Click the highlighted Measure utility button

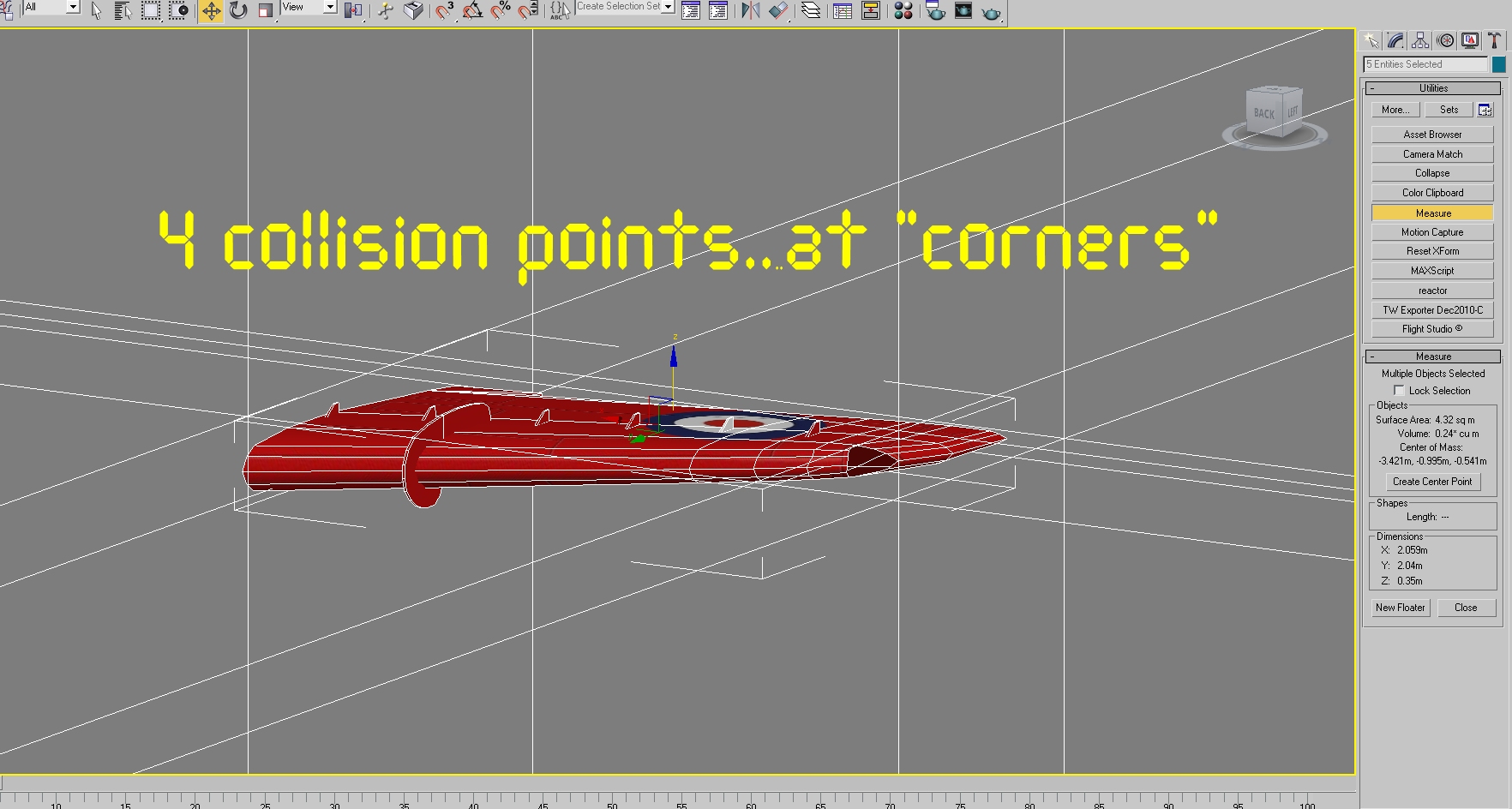(x=1432, y=213)
